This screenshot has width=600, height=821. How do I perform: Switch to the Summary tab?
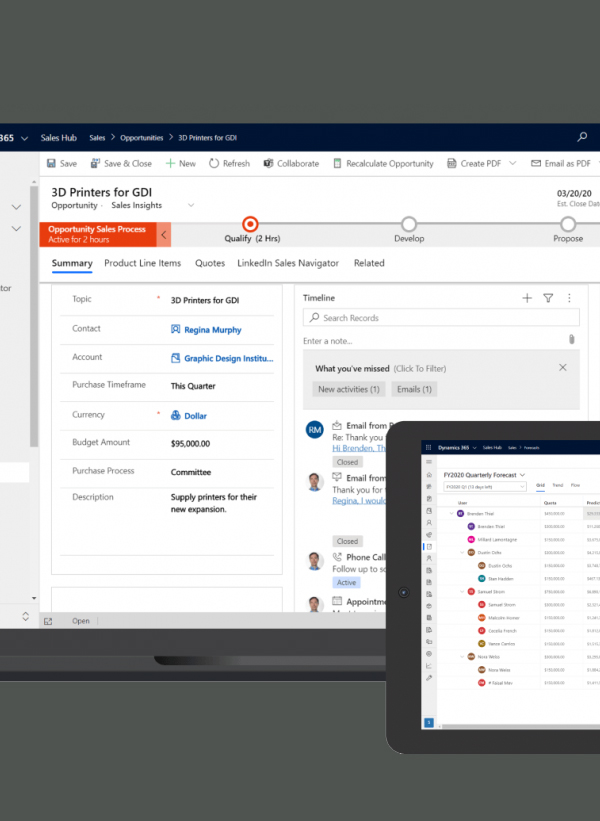72,263
